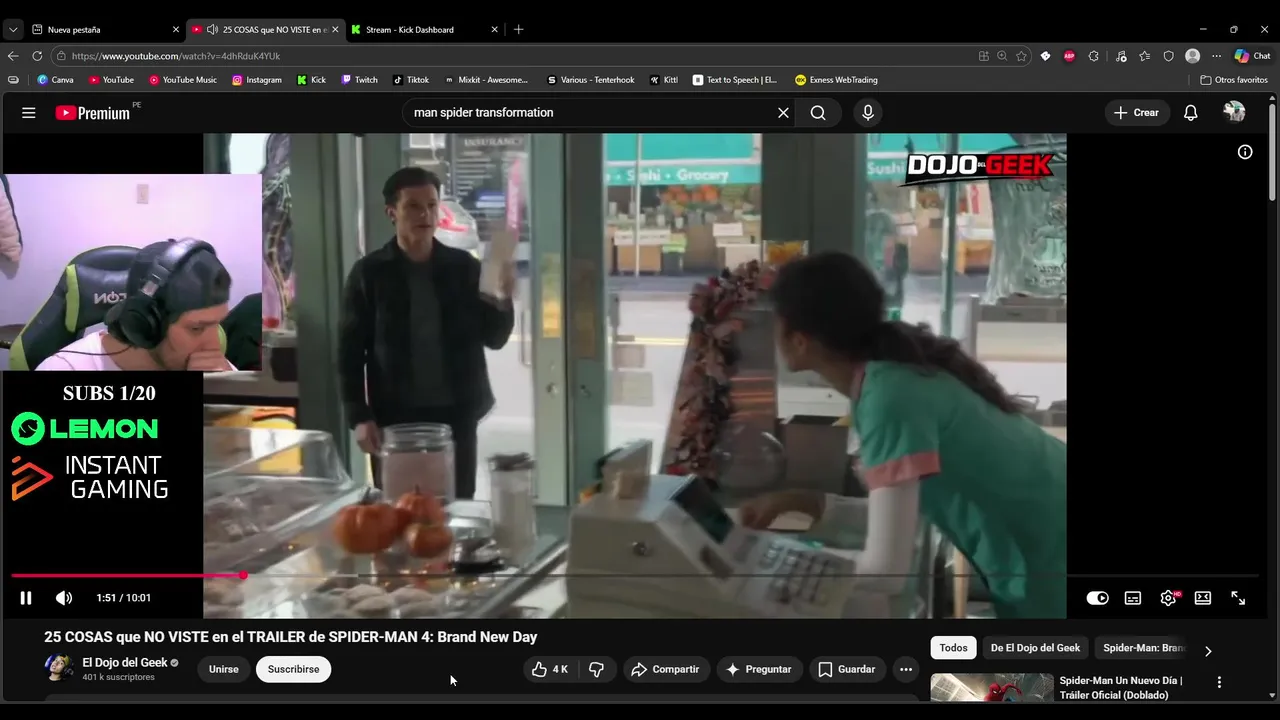The width and height of the screenshot is (1280, 720).
Task: Dislike the video
Action: (596, 669)
